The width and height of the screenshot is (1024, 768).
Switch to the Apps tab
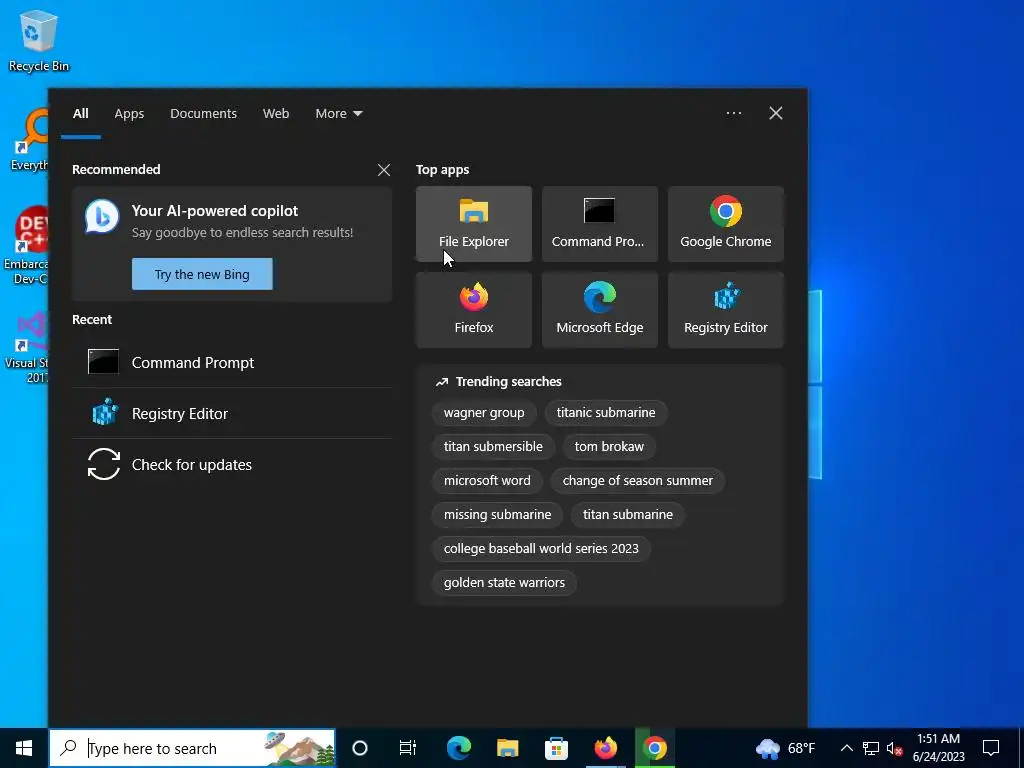coord(129,114)
